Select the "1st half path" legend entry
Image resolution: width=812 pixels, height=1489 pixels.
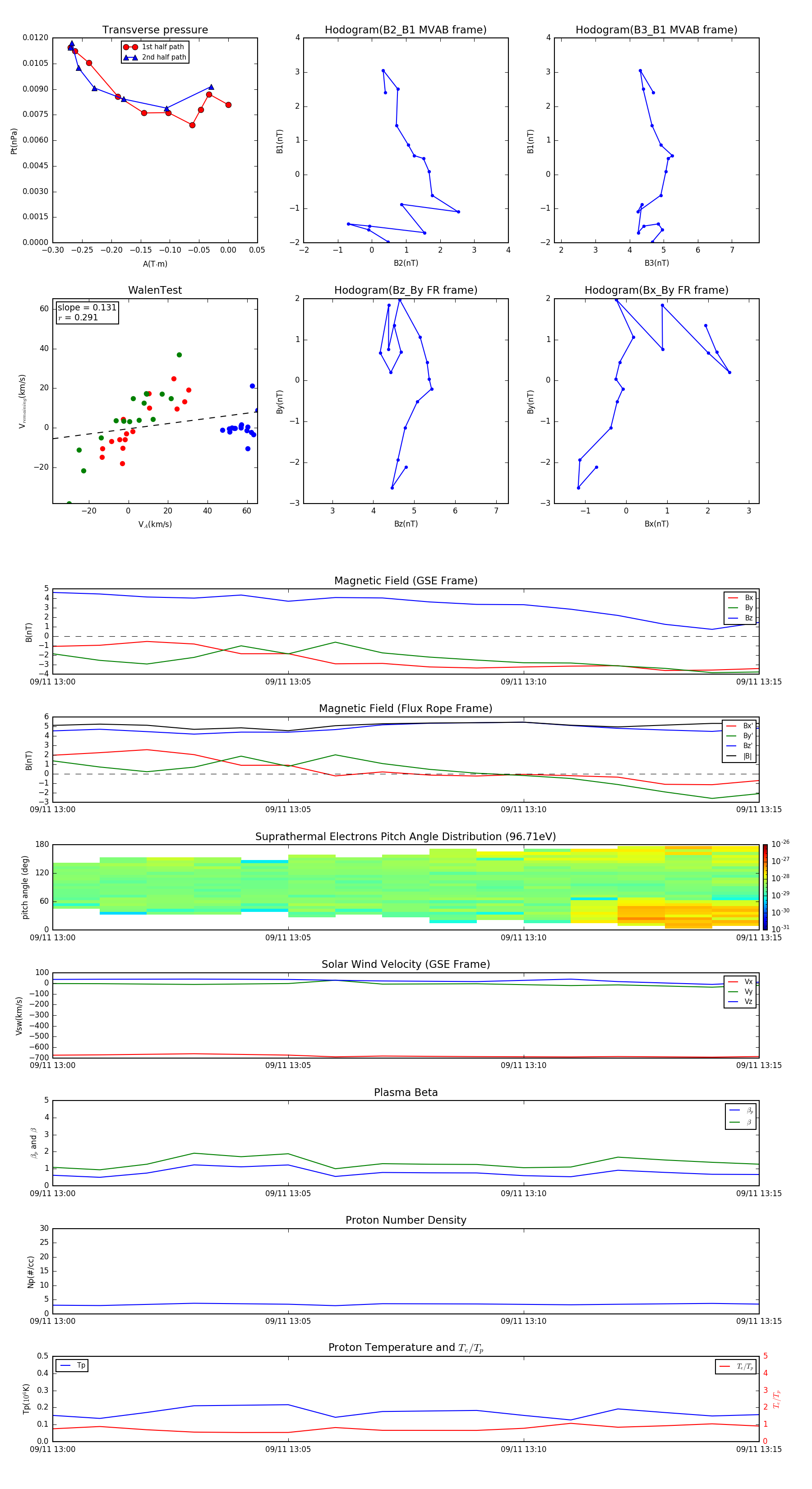[154, 47]
